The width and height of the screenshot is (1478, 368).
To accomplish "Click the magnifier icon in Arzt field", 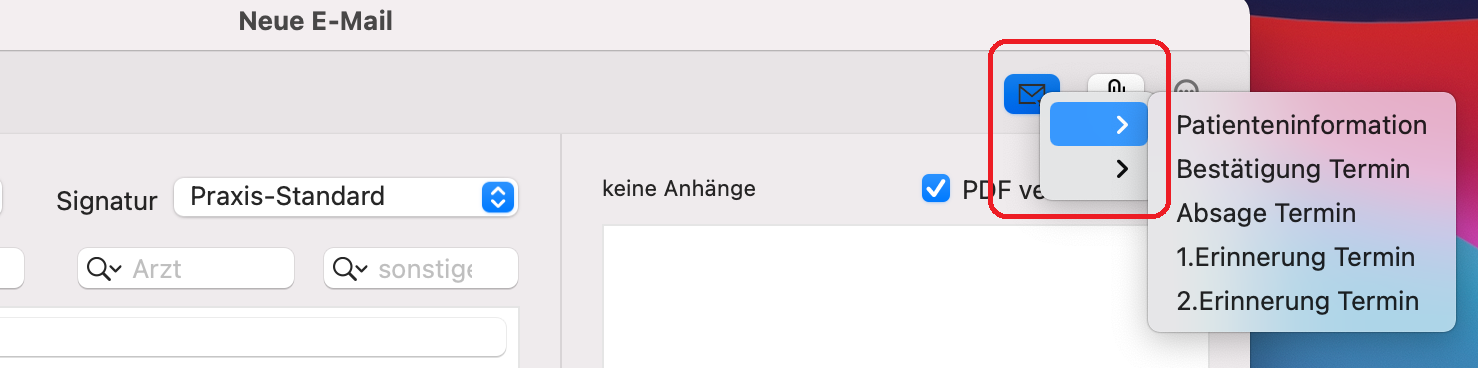I will pyautogui.click(x=104, y=268).
